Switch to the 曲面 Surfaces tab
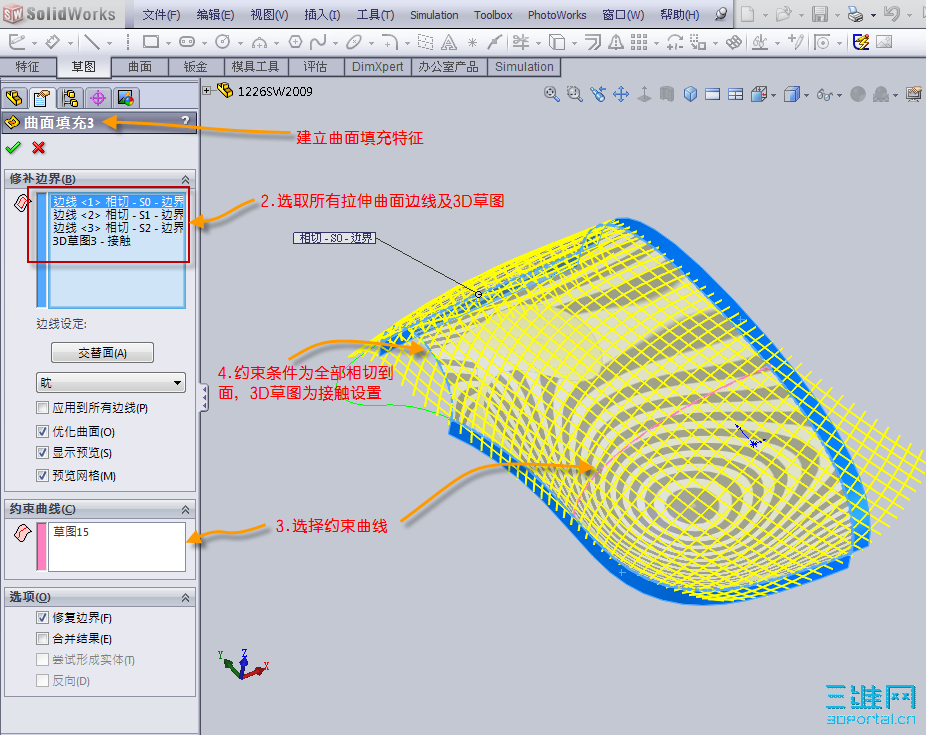This screenshot has height=735, width=926. tap(140, 67)
